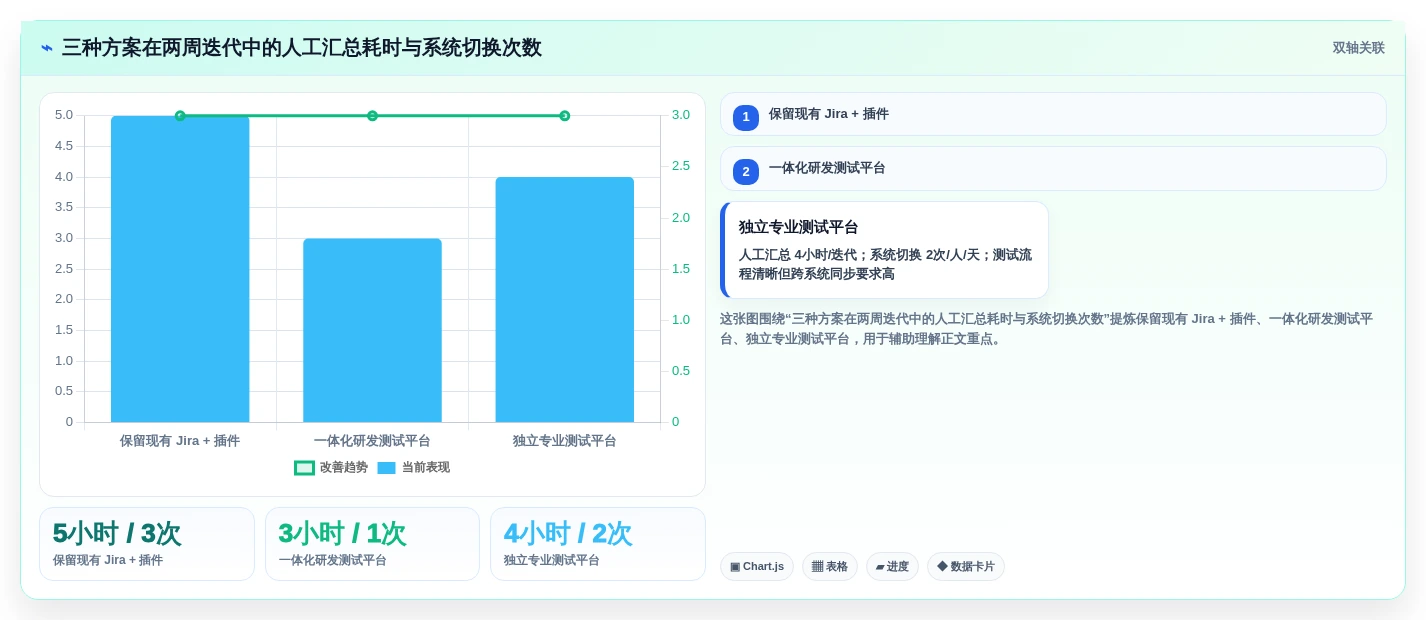Click the x-axis label 一体化研发测试平台
Image resolution: width=1426 pixels, height=620 pixels.
(x=372, y=441)
